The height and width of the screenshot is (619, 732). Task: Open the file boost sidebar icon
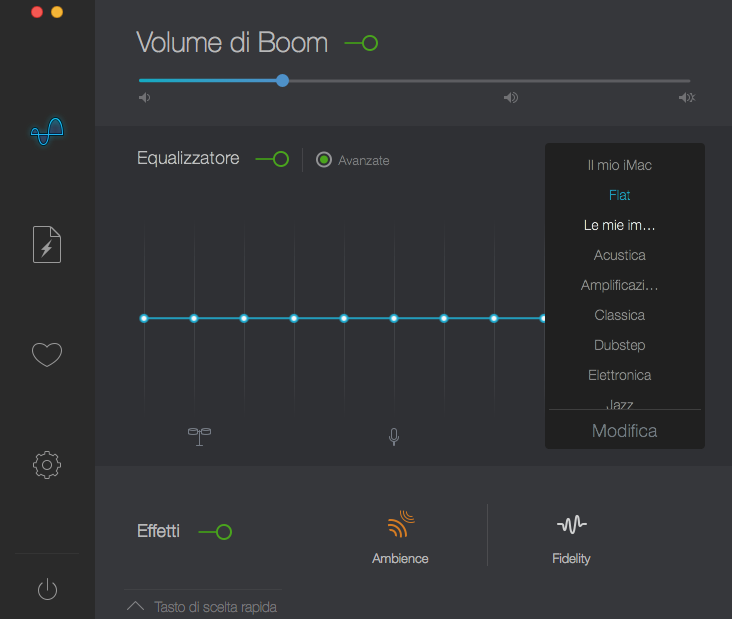click(47, 245)
